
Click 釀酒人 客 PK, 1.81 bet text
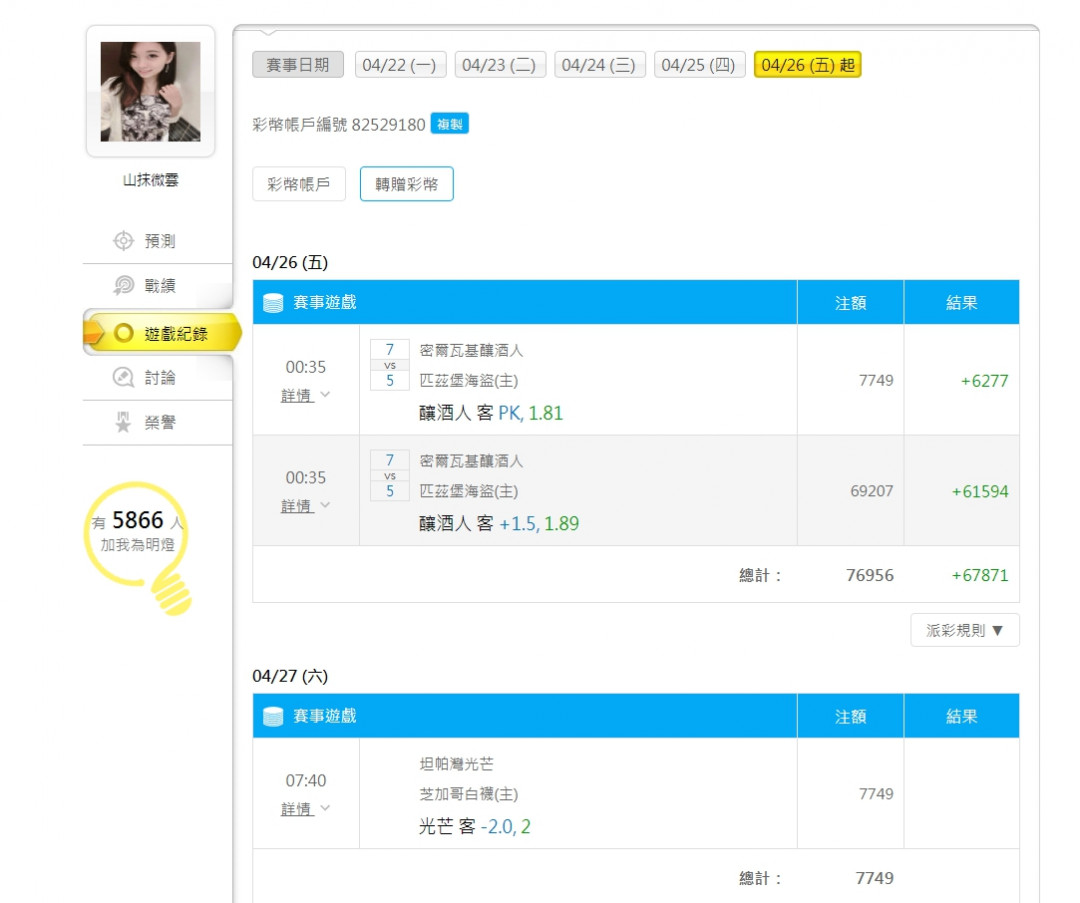490,413
